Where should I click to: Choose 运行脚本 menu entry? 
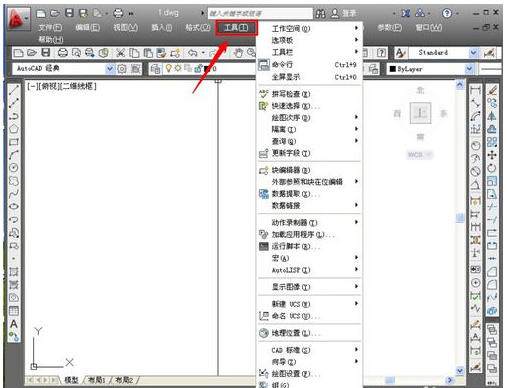[309, 246]
